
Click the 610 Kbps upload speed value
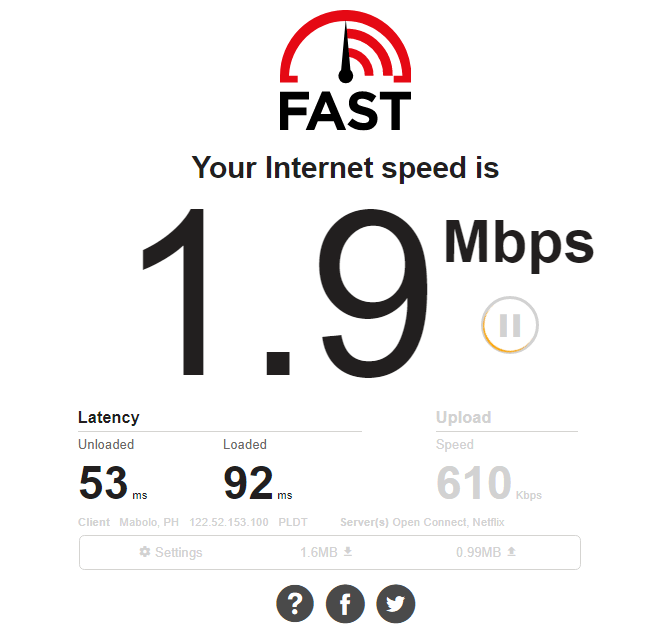(489, 483)
